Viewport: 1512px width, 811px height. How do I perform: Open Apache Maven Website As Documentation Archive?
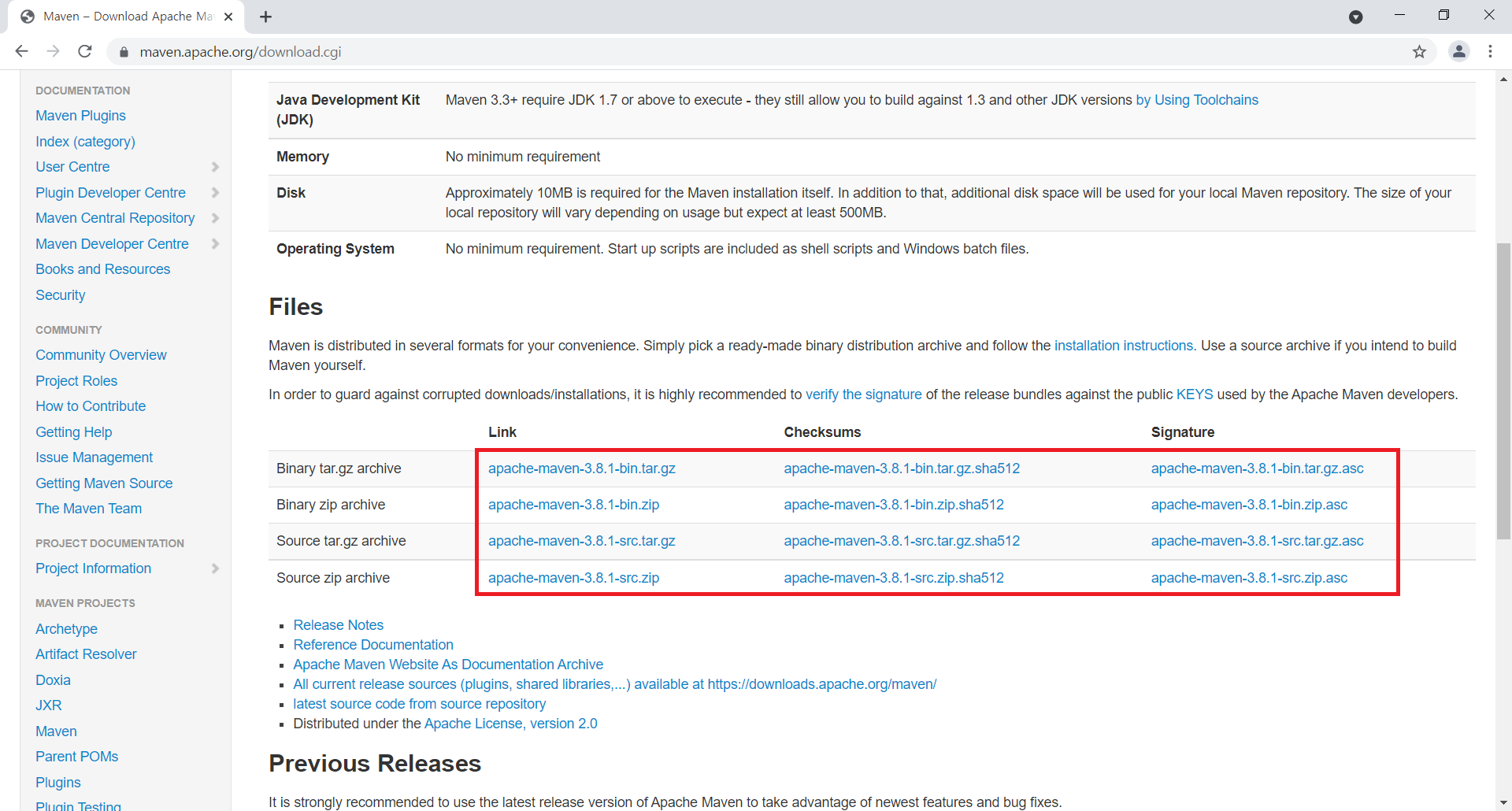click(x=448, y=665)
